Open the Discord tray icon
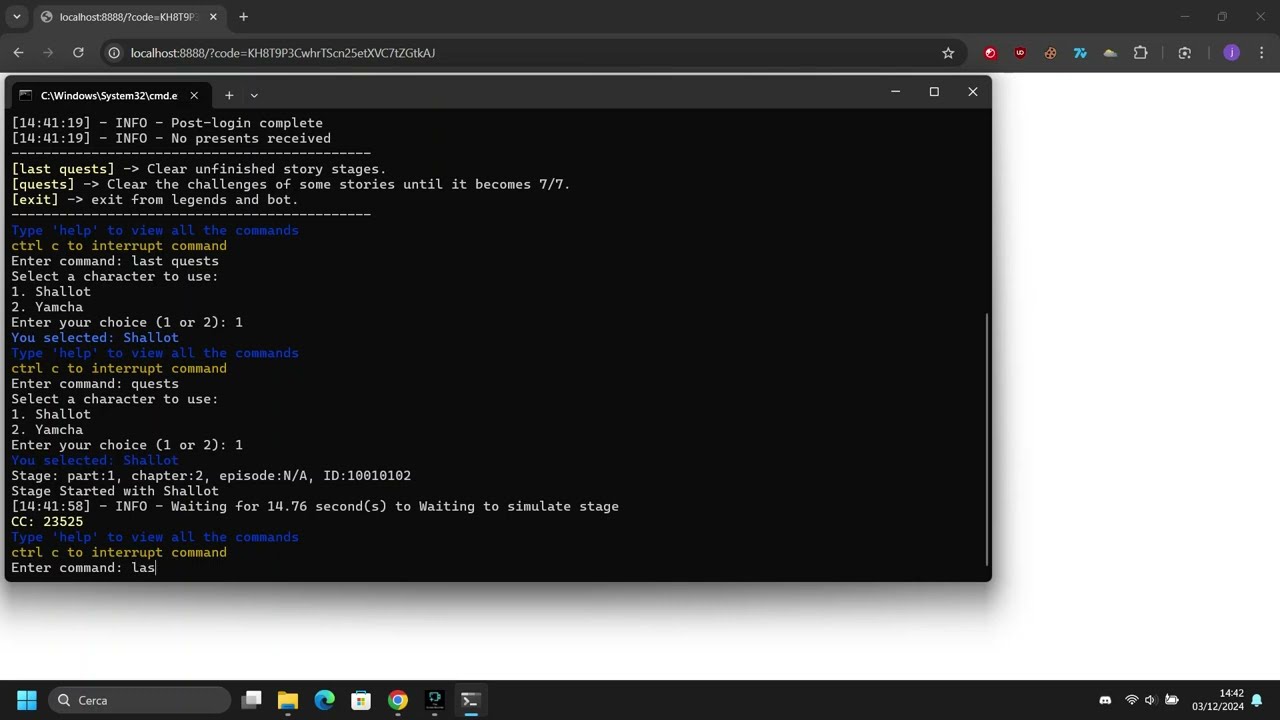The image size is (1280, 720). click(x=1105, y=700)
